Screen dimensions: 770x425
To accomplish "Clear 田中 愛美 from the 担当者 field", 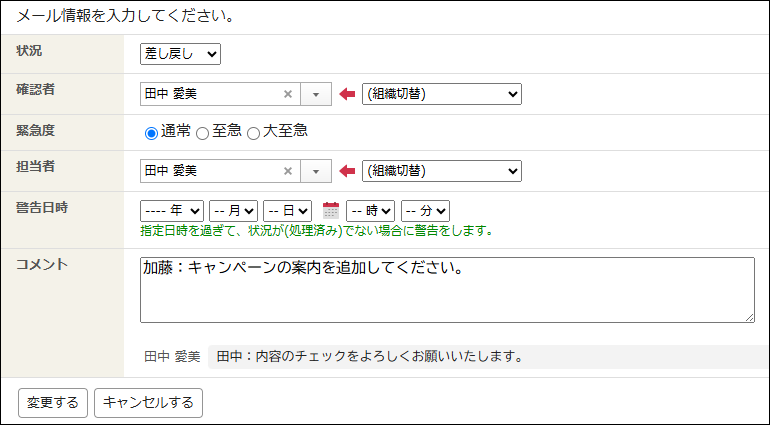I will (288, 171).
